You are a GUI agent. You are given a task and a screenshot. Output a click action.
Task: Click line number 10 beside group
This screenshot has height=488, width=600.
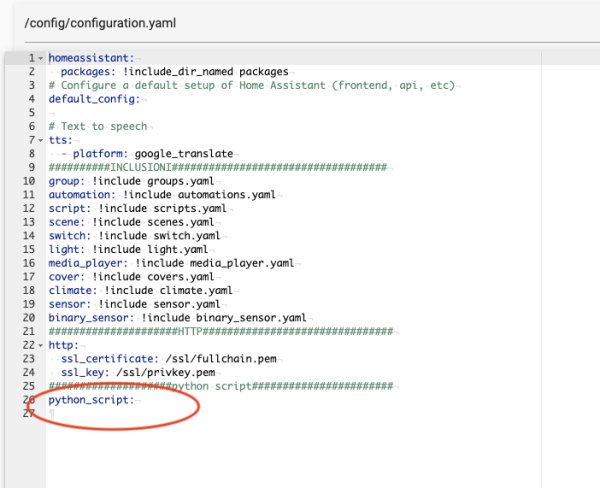[x=29, y=182]
